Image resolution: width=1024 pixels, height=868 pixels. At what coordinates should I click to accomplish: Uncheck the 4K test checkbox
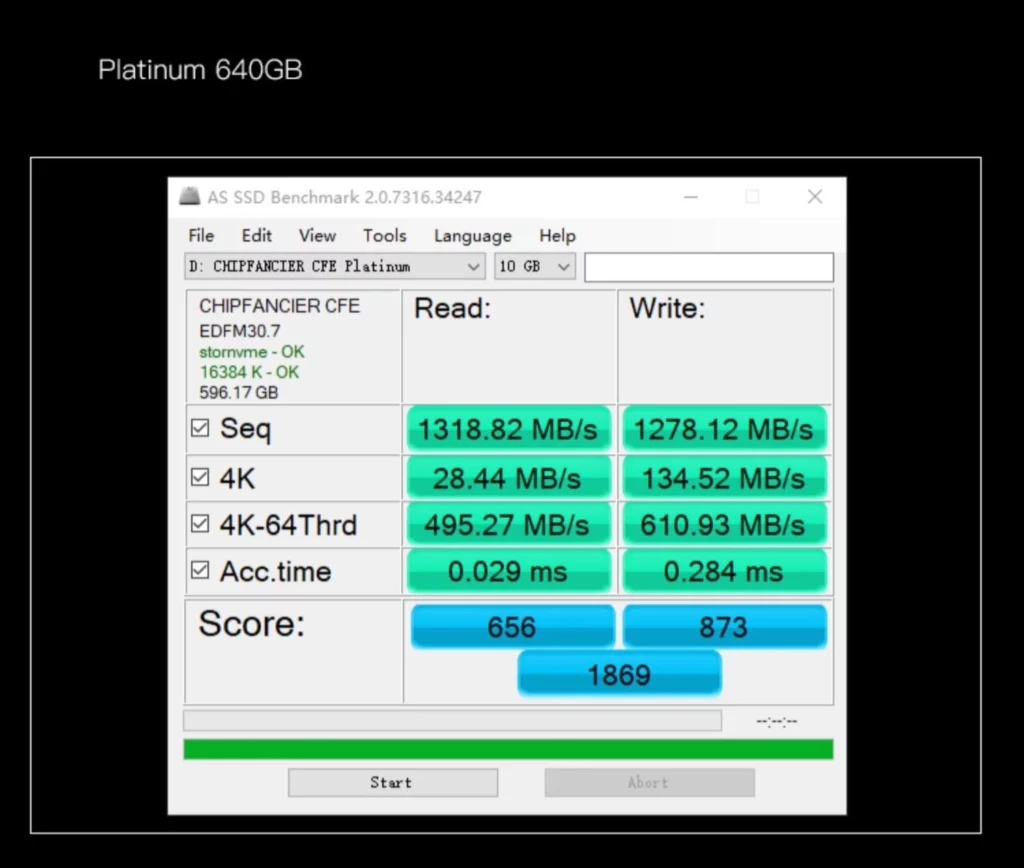coord(200,477)
